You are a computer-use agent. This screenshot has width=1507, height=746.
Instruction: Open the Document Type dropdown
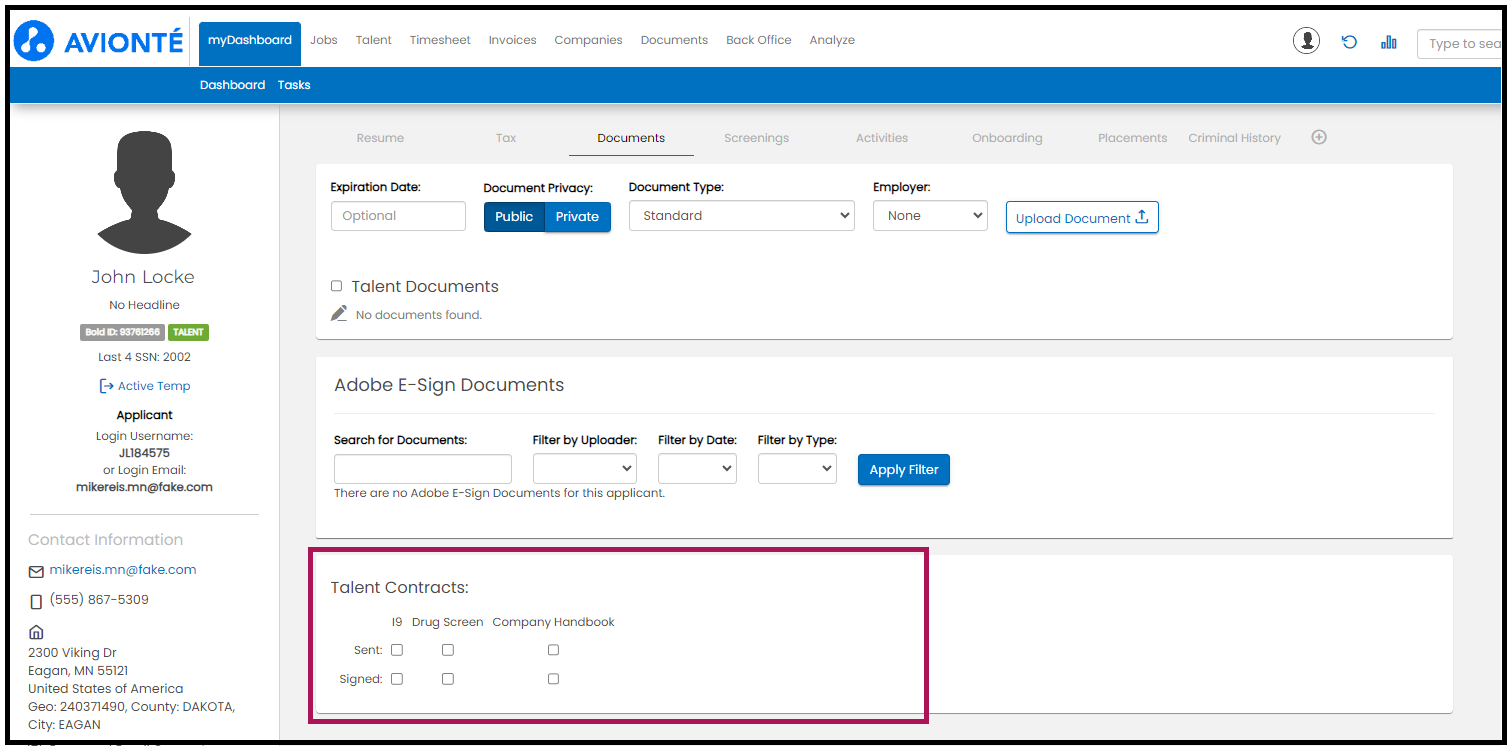coord(741,216)
